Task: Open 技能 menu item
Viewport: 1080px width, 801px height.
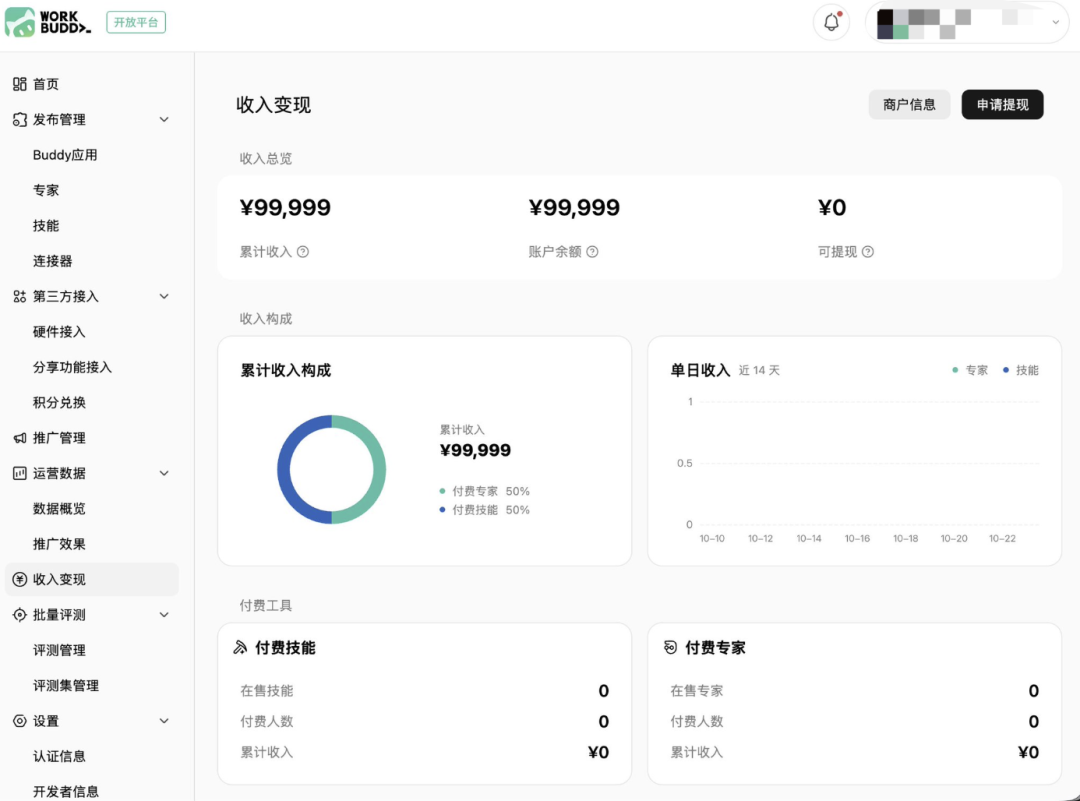Action: (x=46, y=226)
